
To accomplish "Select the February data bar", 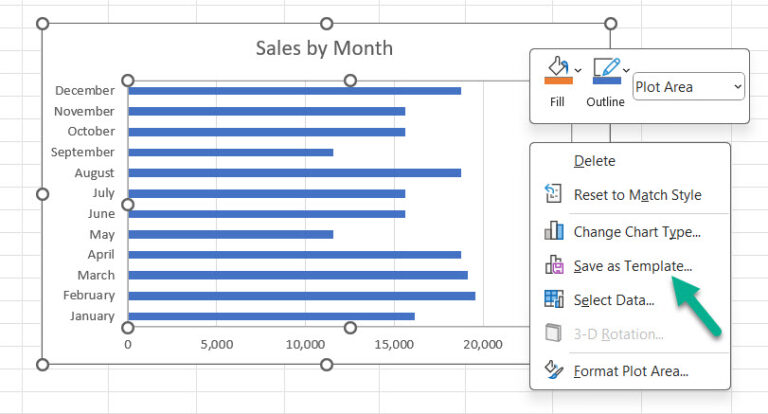I will tap(302, 296).
